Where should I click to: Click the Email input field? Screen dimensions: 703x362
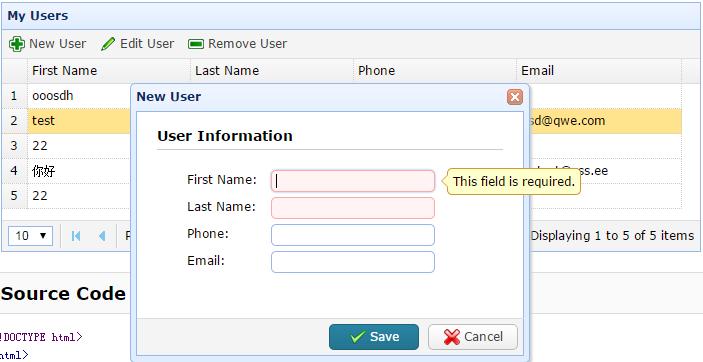point(353,262)
